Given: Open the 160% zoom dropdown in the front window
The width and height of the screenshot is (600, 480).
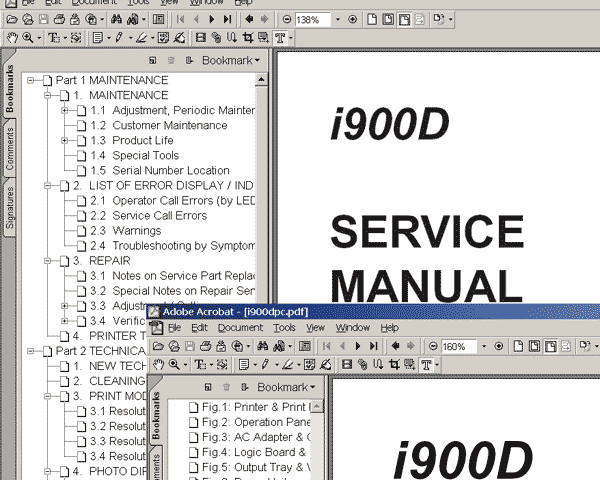Looking at the screenshot, I should click(x=484, y=346).
